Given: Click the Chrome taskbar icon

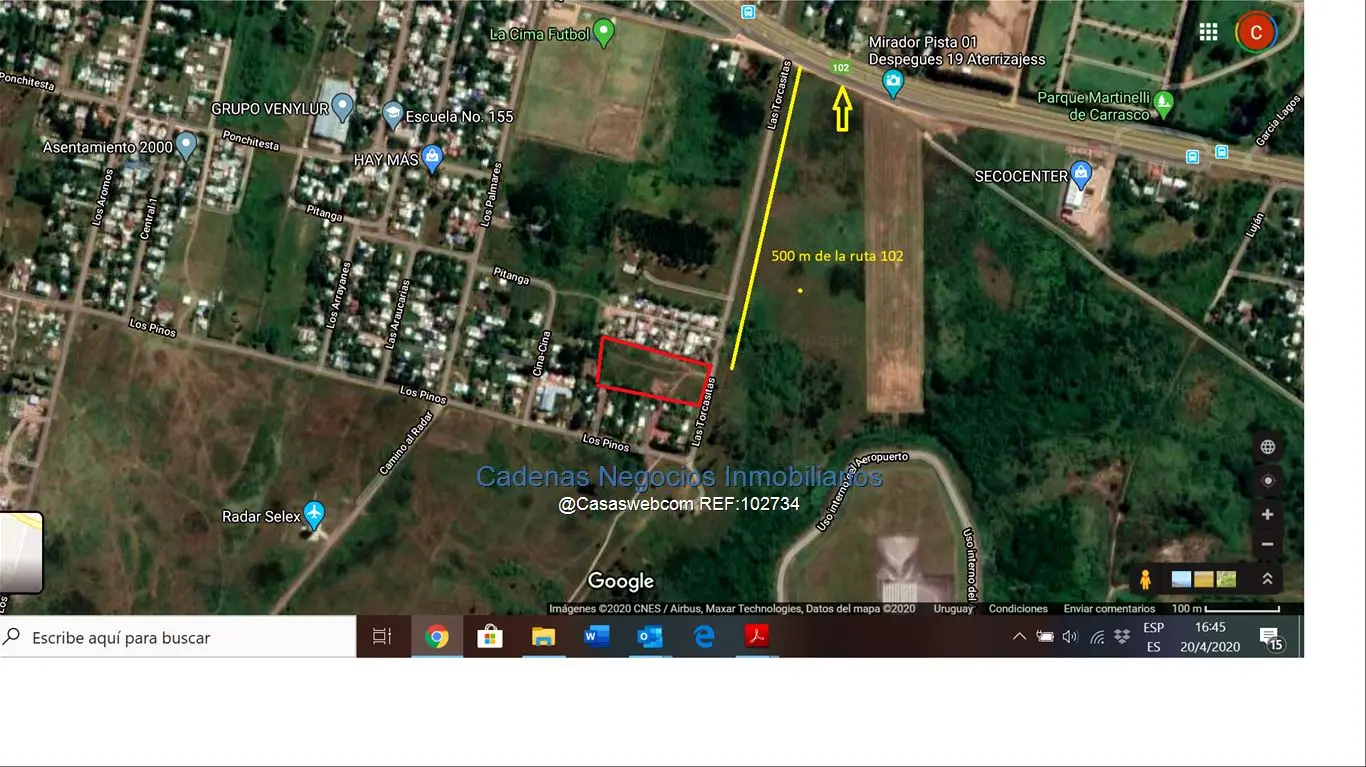Looking at the screenshot, I should click(x=437, y=637).
